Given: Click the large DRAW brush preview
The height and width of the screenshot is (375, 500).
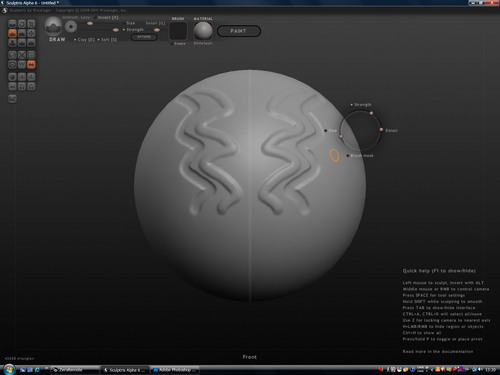Looking at the screenshot, I should [53, 26].
